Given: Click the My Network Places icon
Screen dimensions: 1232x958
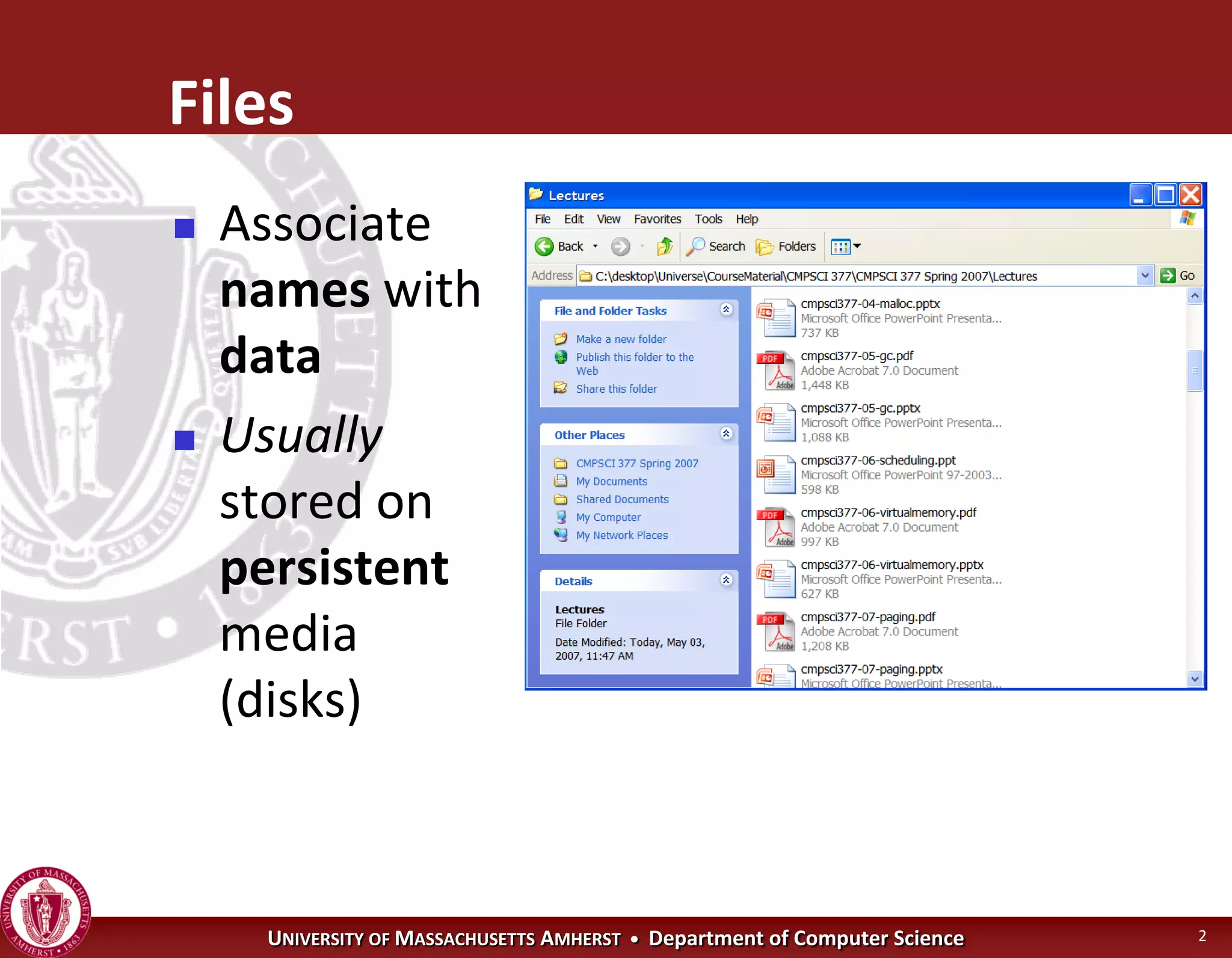Looking at the screenshot, I should coord(561,535).
